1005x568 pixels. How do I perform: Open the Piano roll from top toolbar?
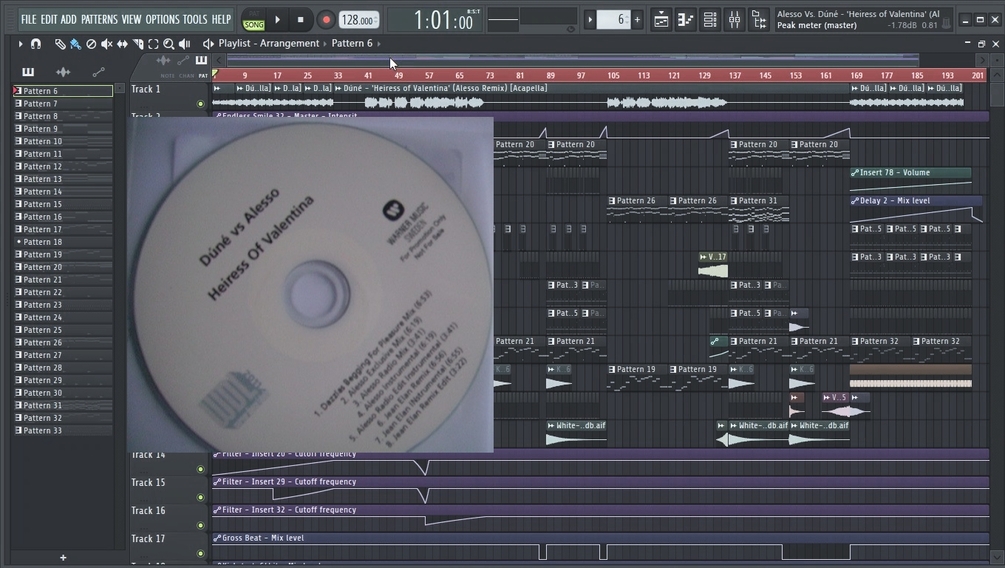(x=685, y=20)
